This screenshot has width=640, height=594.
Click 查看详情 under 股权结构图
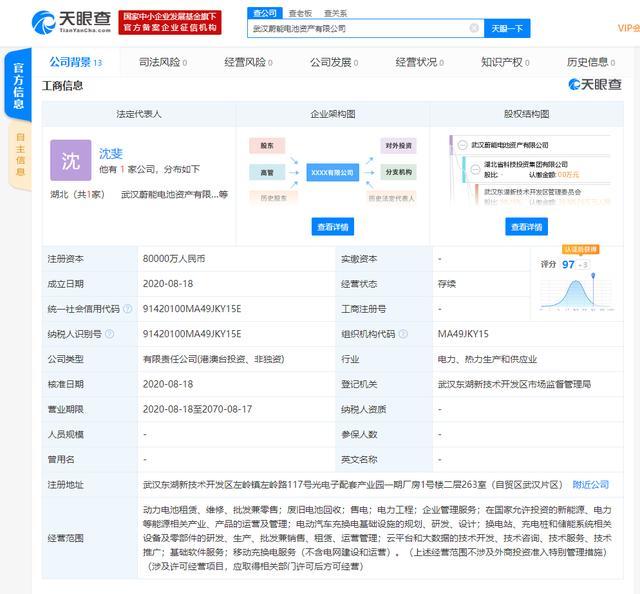pyautogui.click(x=527, y=227)
